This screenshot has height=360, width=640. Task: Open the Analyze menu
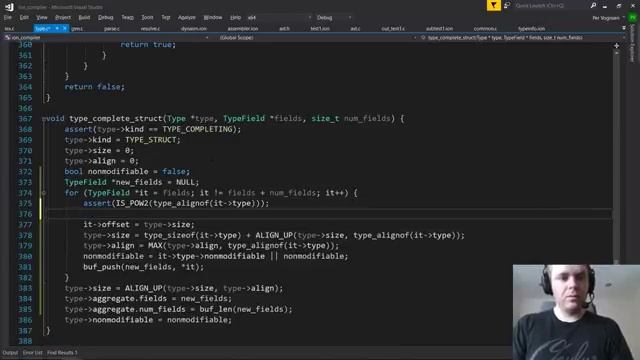[x=187, y=18]
